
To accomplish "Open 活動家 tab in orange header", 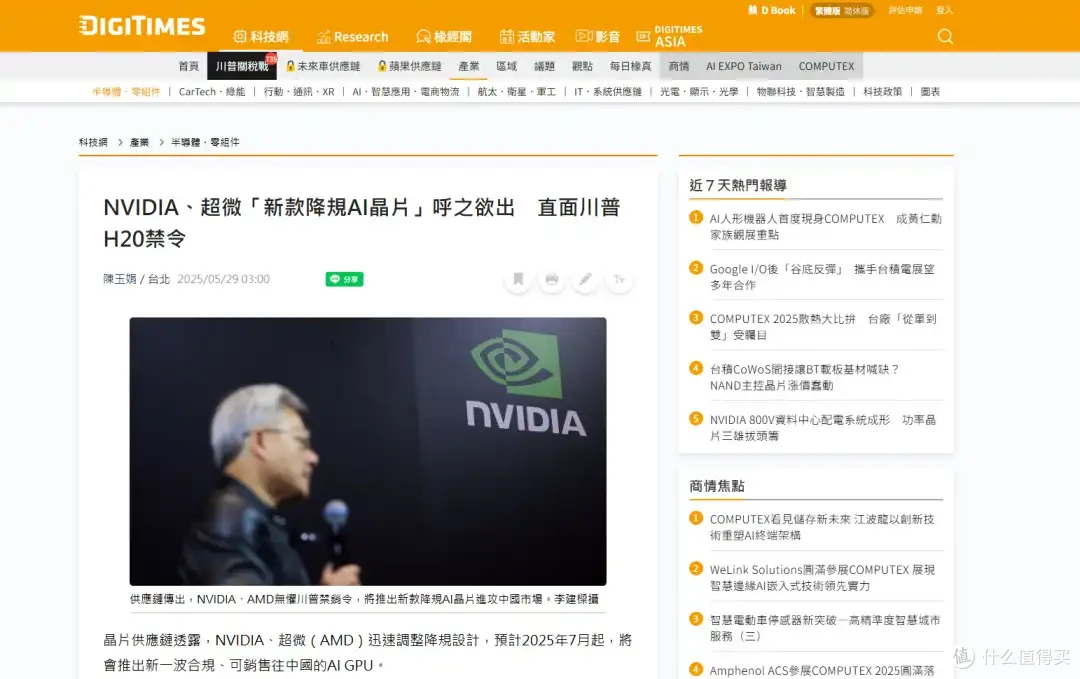I will tap(528, 36).
